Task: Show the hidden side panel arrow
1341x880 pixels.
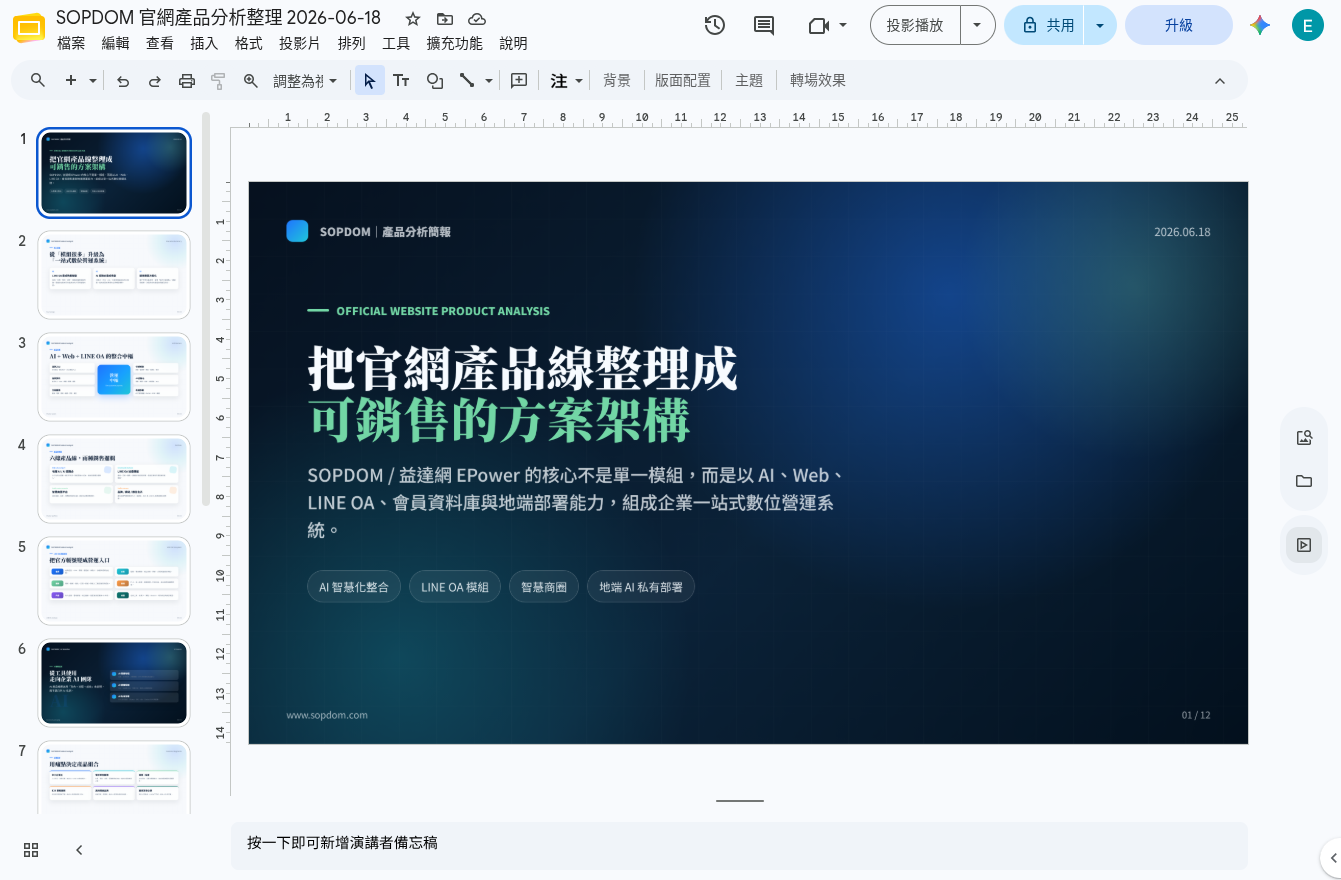Action: (x=1332, y=858)
